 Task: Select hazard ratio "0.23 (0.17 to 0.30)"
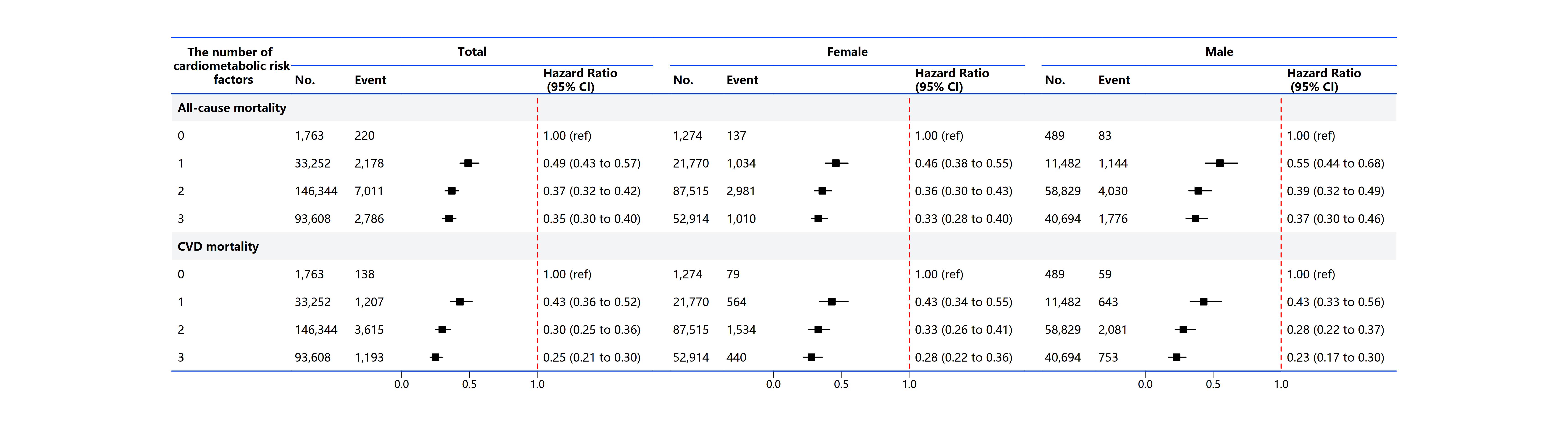click(1335, 358)
